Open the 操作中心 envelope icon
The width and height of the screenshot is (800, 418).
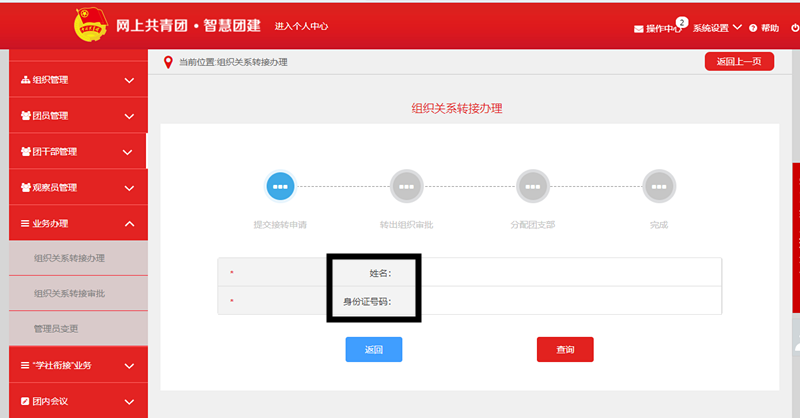pyautogui.click(x=638, y=29)
